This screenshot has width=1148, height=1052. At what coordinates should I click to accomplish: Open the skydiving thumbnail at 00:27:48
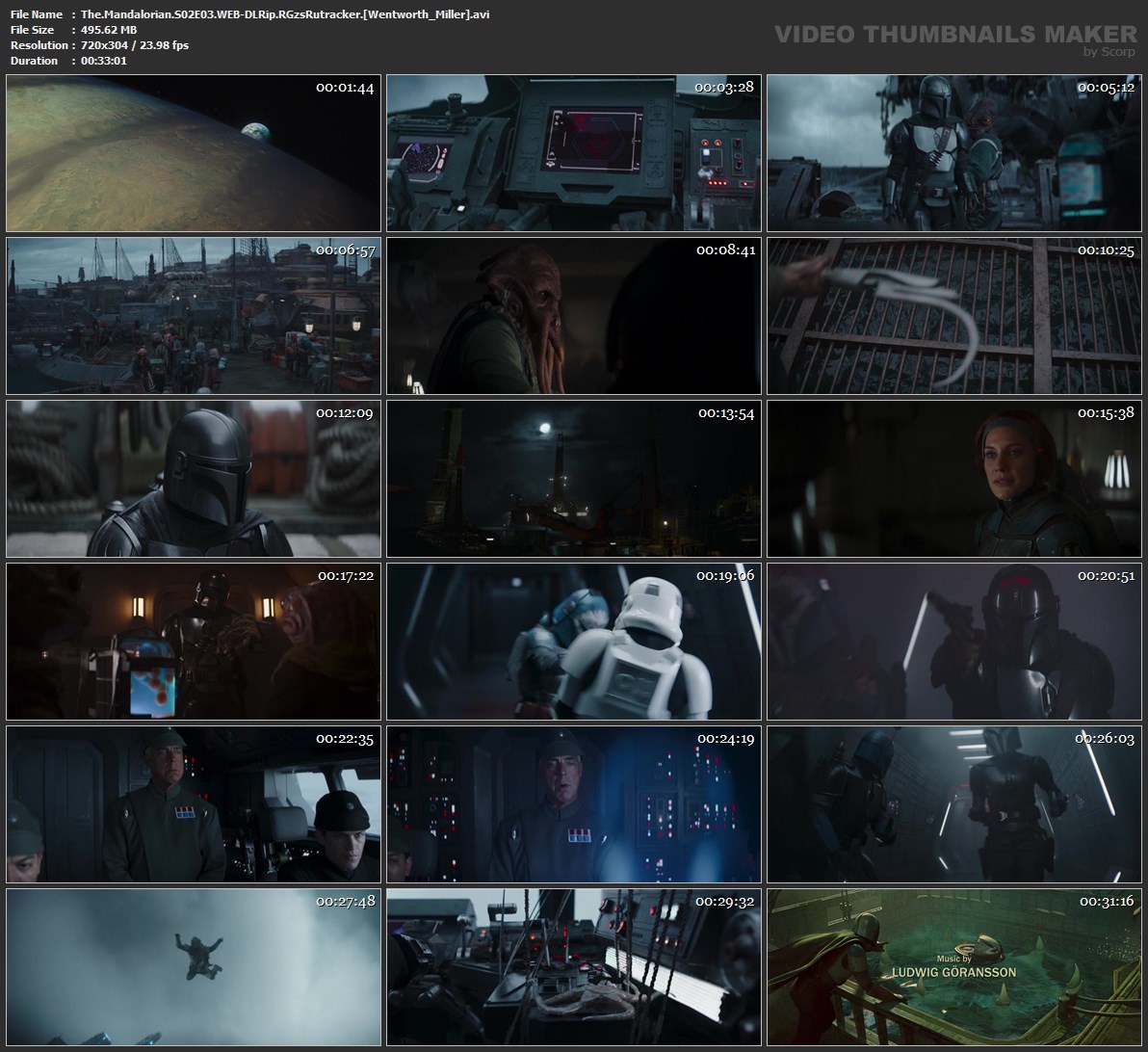pyautogui.click(x=194, y=967)
